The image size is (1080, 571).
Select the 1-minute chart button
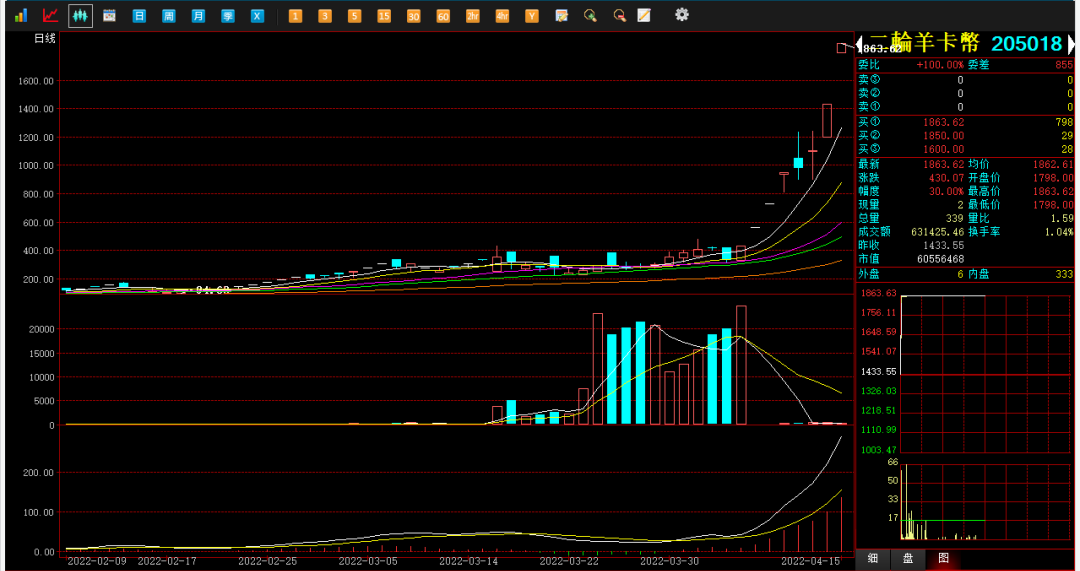(295, 16)
